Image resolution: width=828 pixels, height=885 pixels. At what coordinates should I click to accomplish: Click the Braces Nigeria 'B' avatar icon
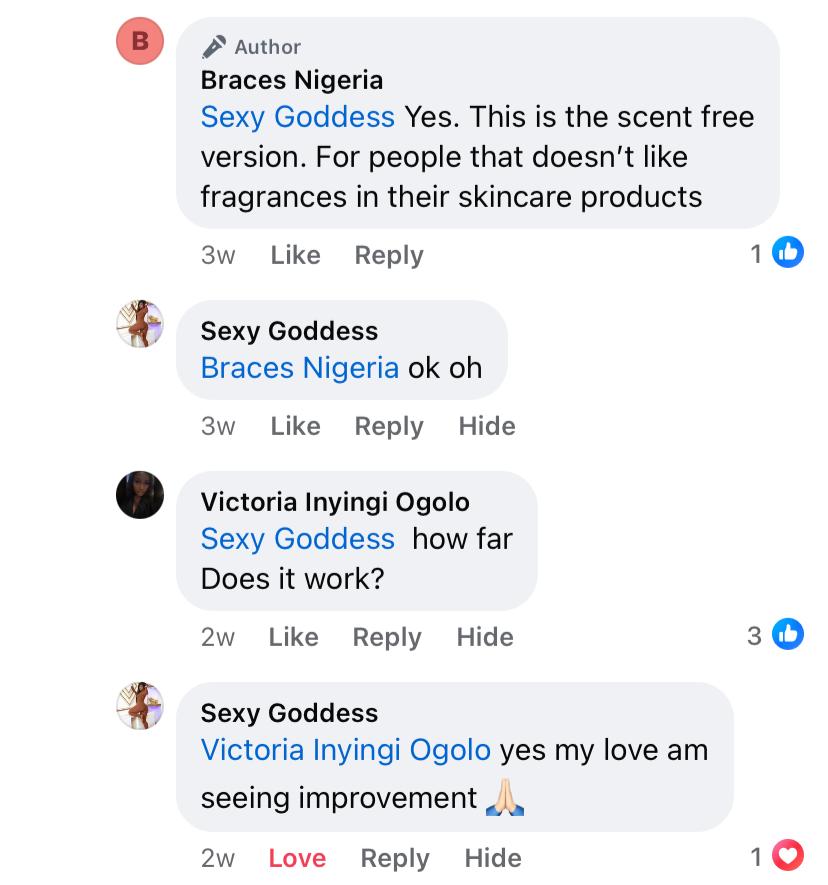(140, 41)
